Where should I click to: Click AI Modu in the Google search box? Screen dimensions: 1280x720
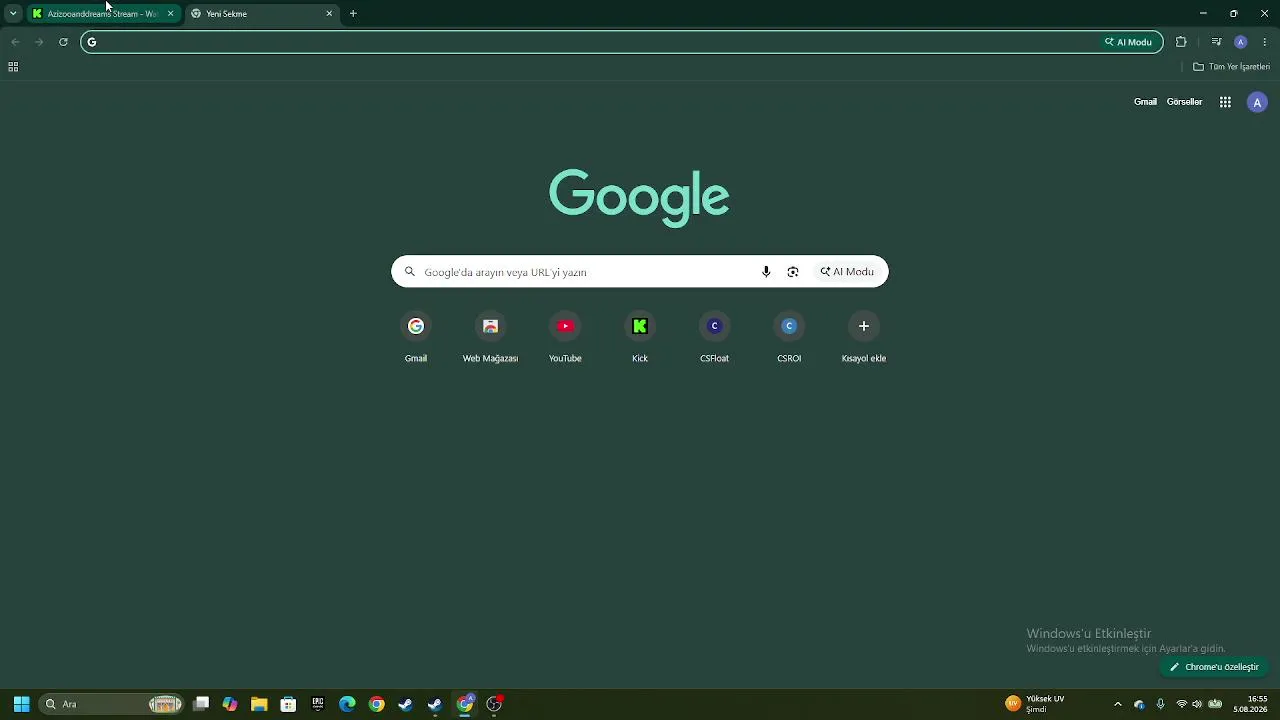pyautogui.click(x=847, y=272)
